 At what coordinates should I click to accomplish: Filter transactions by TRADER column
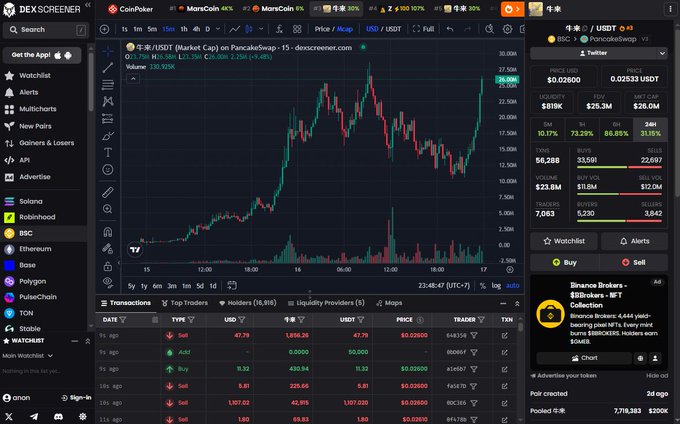(481, 320)
